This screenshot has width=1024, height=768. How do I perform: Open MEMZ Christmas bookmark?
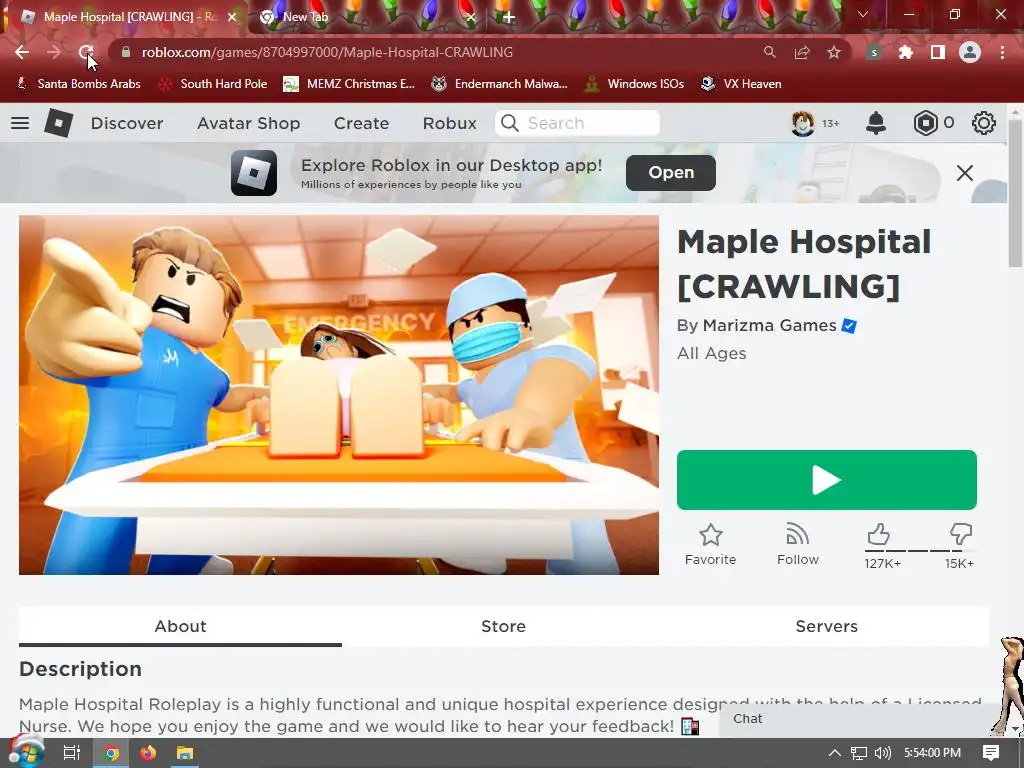[x=349, y=84]
